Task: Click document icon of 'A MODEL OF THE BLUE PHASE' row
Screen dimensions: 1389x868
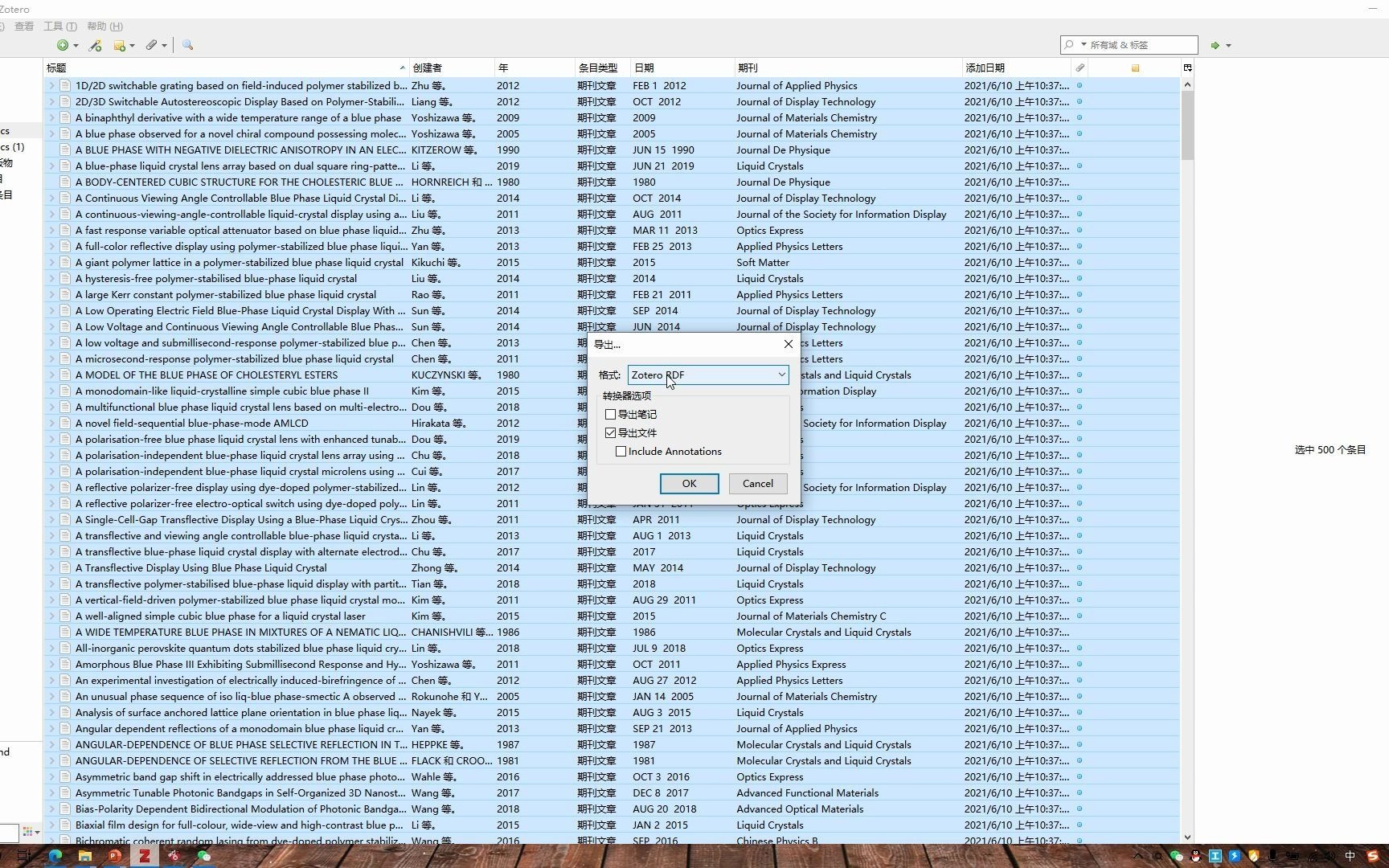Action: point(65,375)
